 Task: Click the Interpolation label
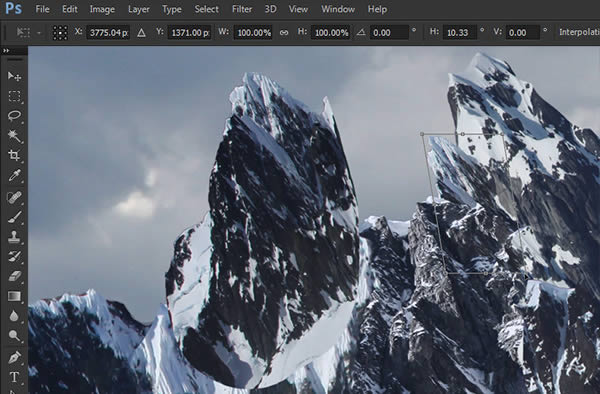point(579,33)
